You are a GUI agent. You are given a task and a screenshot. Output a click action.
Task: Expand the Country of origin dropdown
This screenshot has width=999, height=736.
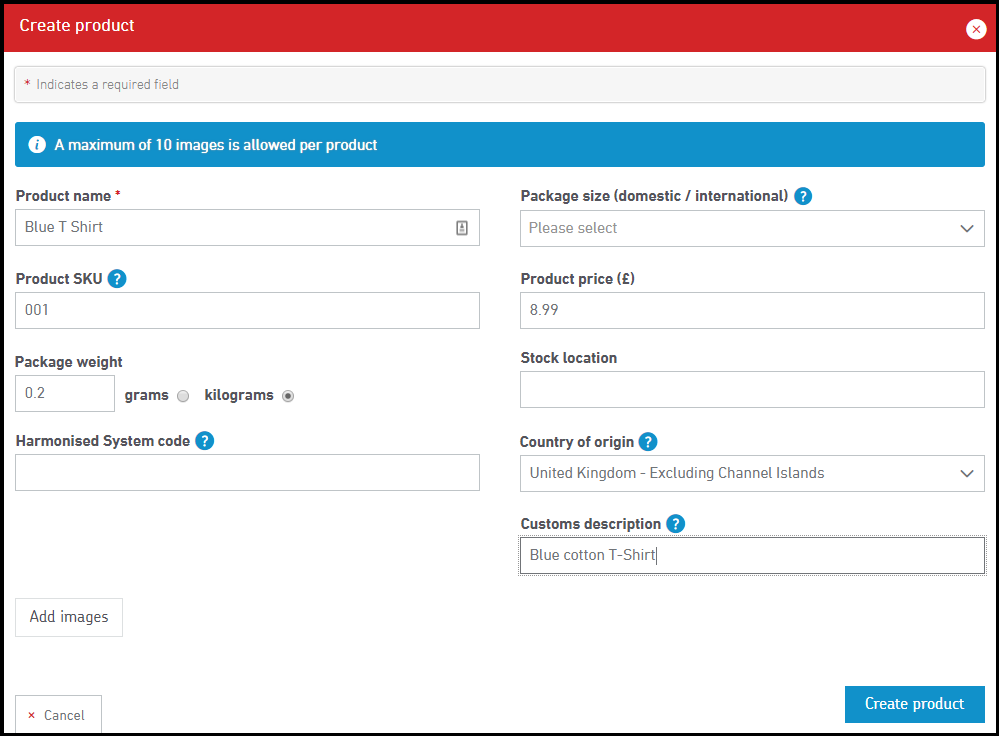pyautogui.click(x=752, y=473)
